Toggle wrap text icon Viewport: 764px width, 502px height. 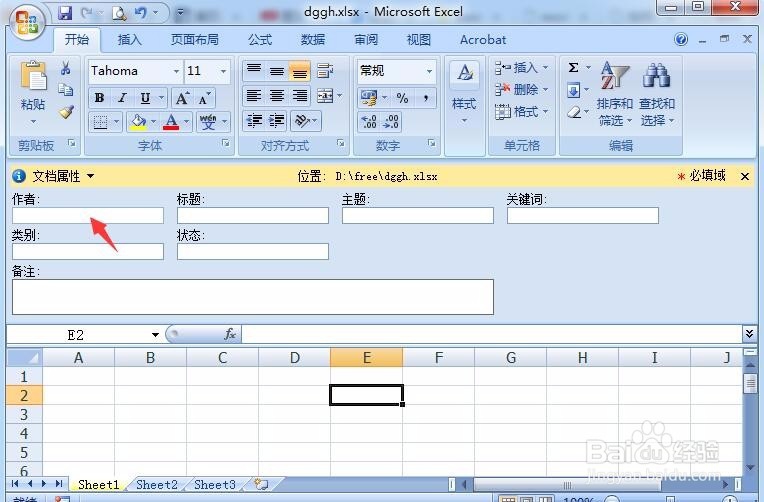click(x=325, y=71)
